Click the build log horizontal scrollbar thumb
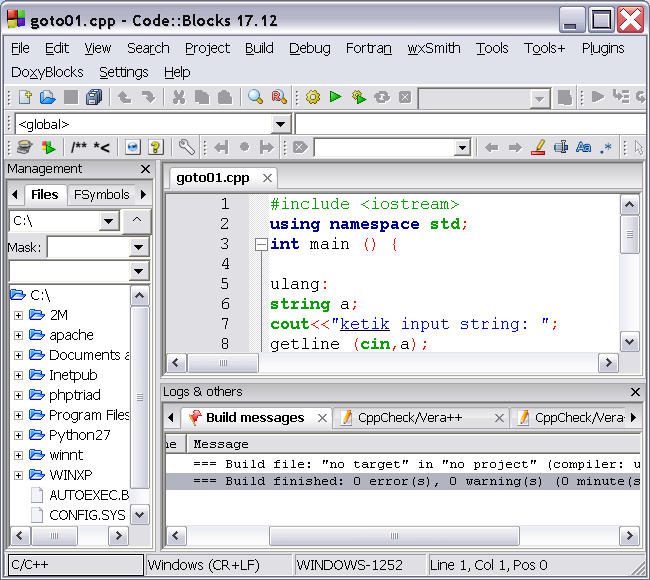The height and width of the screenshot is (580, 650). (394, 536)
